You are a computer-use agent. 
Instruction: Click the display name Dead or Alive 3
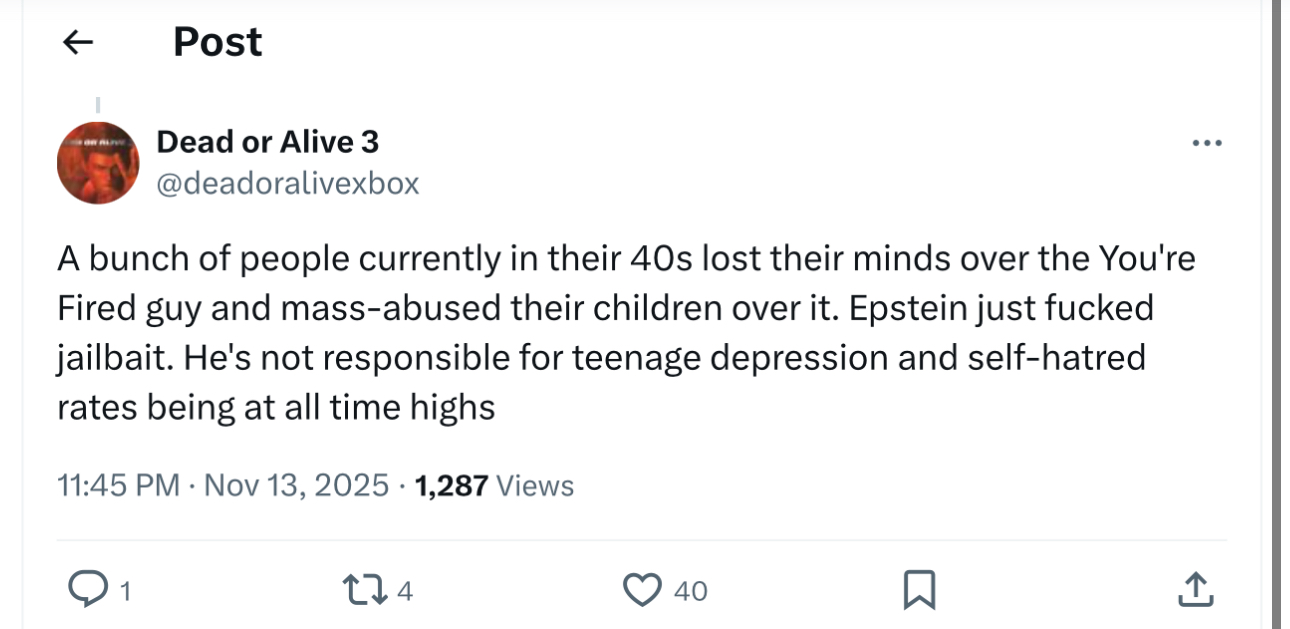[x=267, y=142]
